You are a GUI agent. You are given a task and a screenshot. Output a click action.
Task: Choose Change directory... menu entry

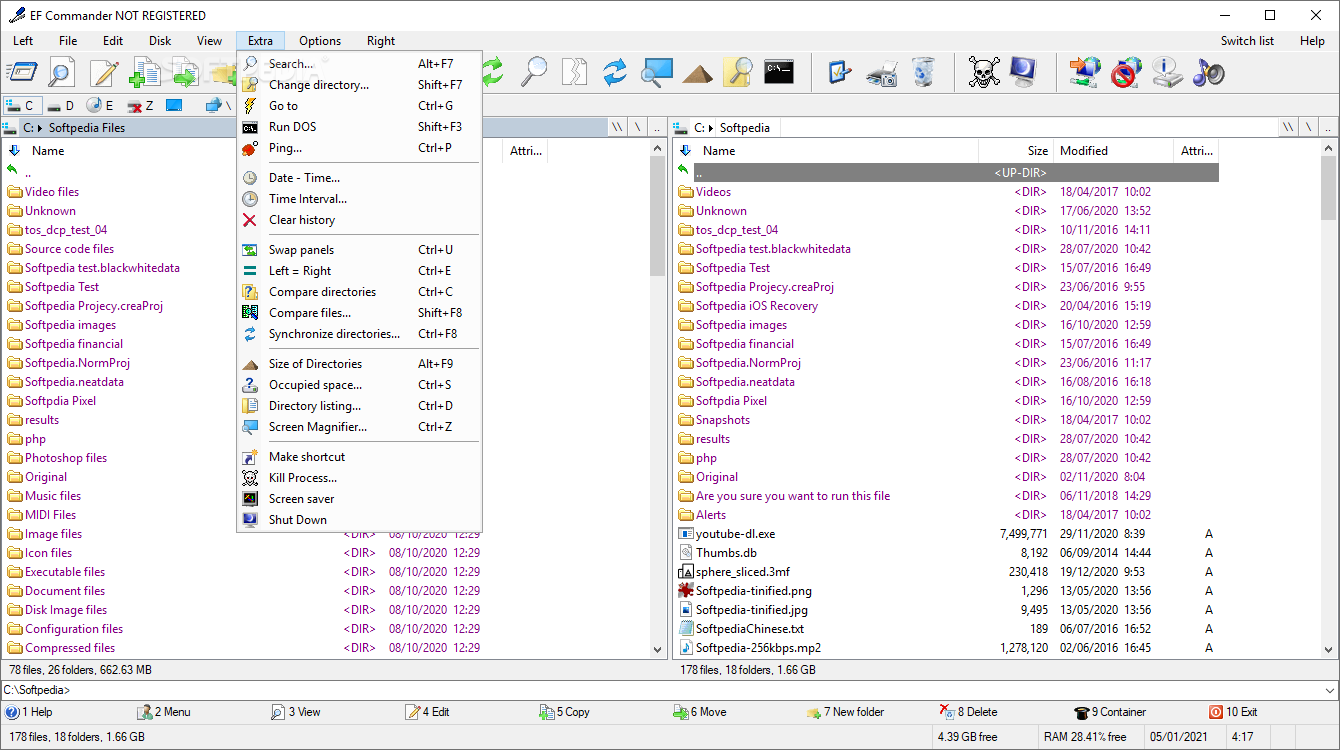360,85
